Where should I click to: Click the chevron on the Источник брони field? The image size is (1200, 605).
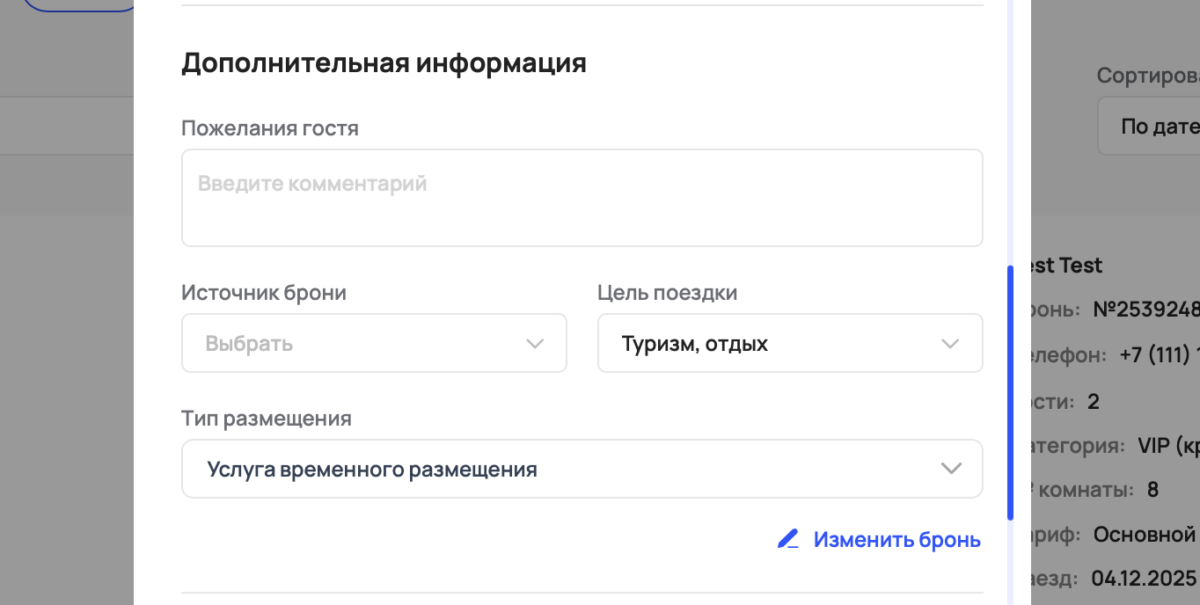(x=533, y=343)
